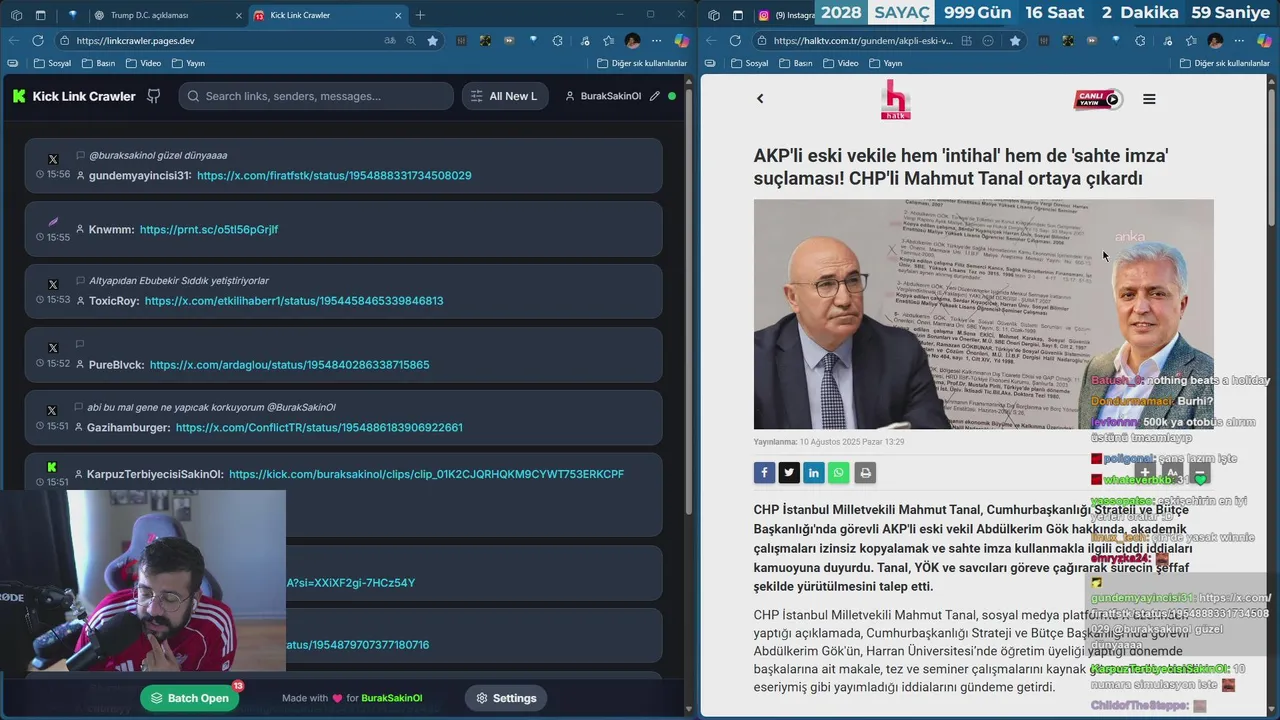The image size is (1280, 720).
Task: Click the Kick icon on KarpuzTerbiyecisiSakinOl row
Action: (53, 467)
